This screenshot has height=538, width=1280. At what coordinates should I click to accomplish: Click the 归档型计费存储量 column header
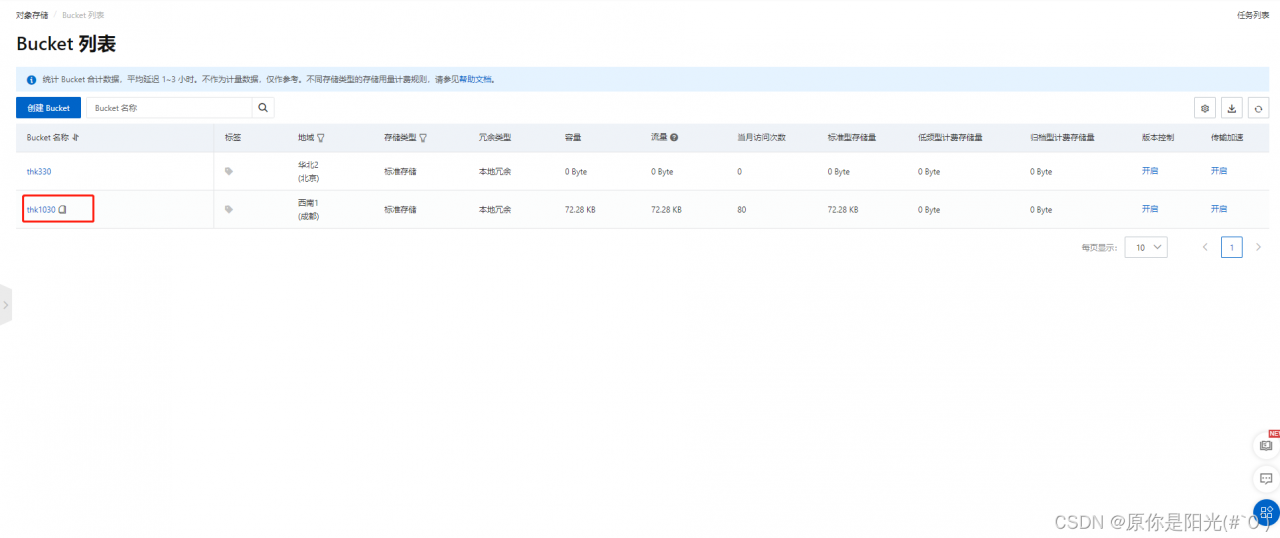1062,138
